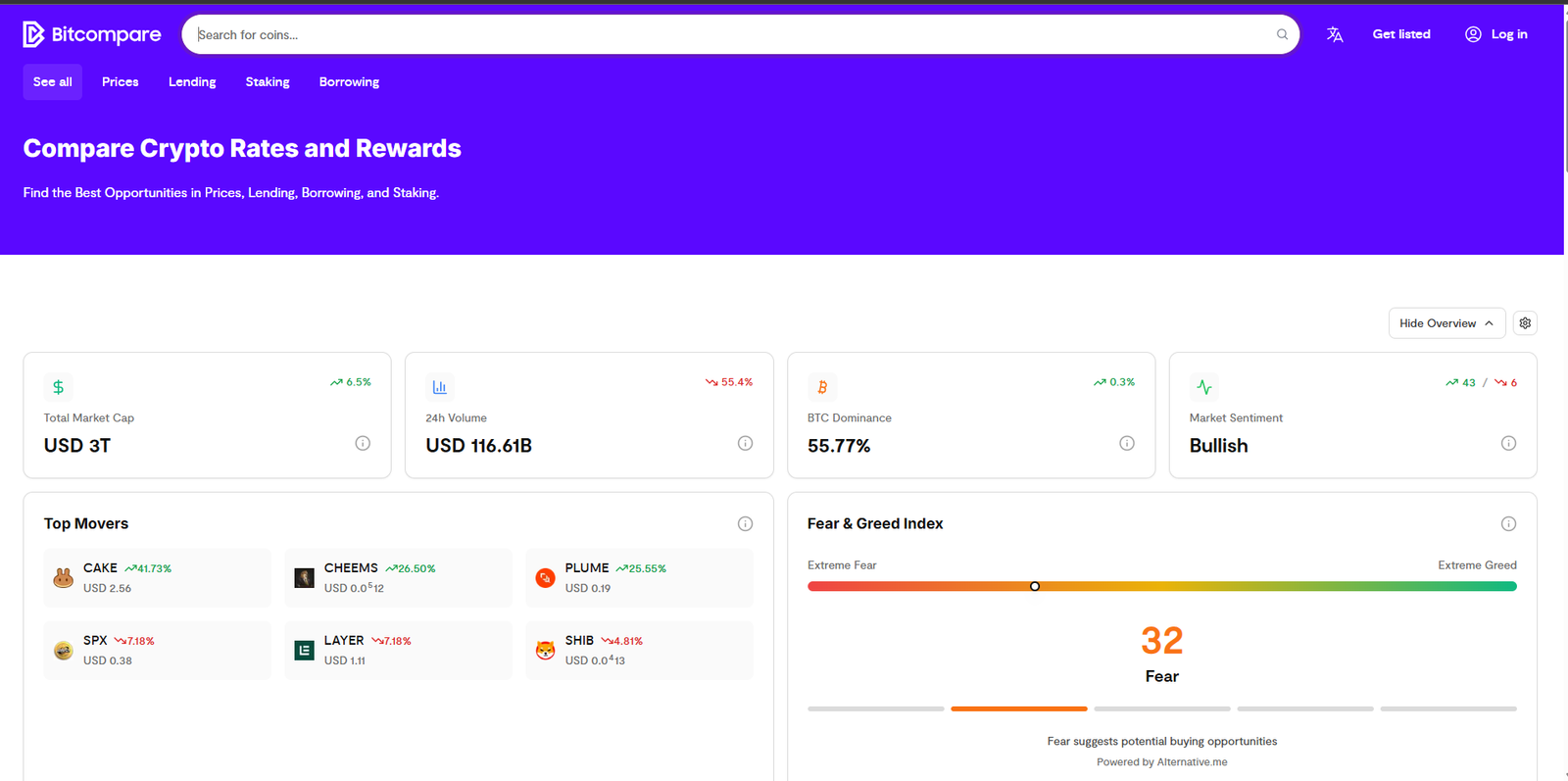This screenshot has width=1568, height=781.
Task: Click the 32 fear index number
Action: pos(1162,641)
